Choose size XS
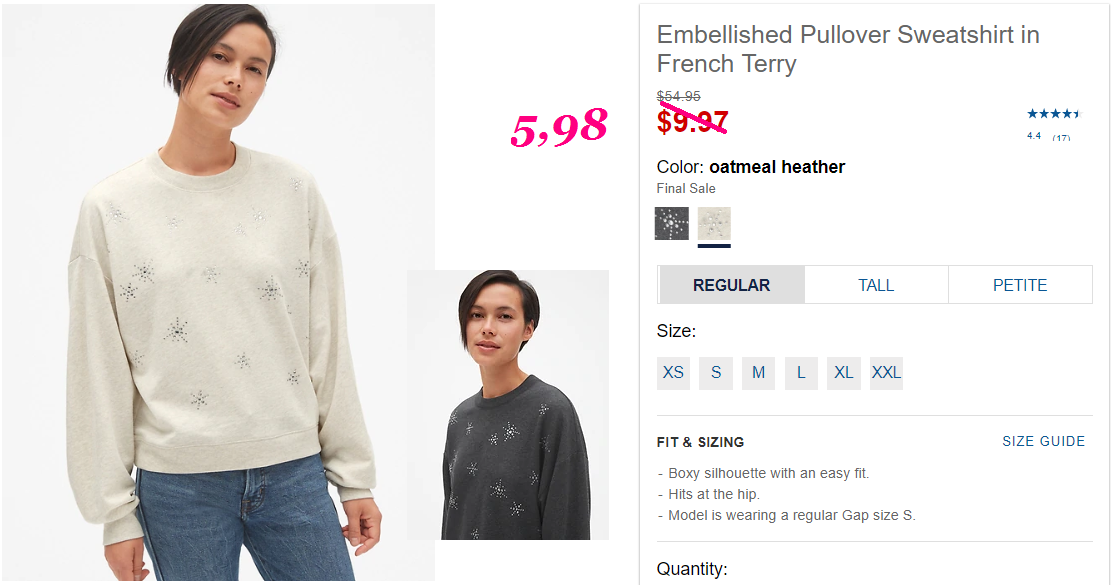 point(673,373)
